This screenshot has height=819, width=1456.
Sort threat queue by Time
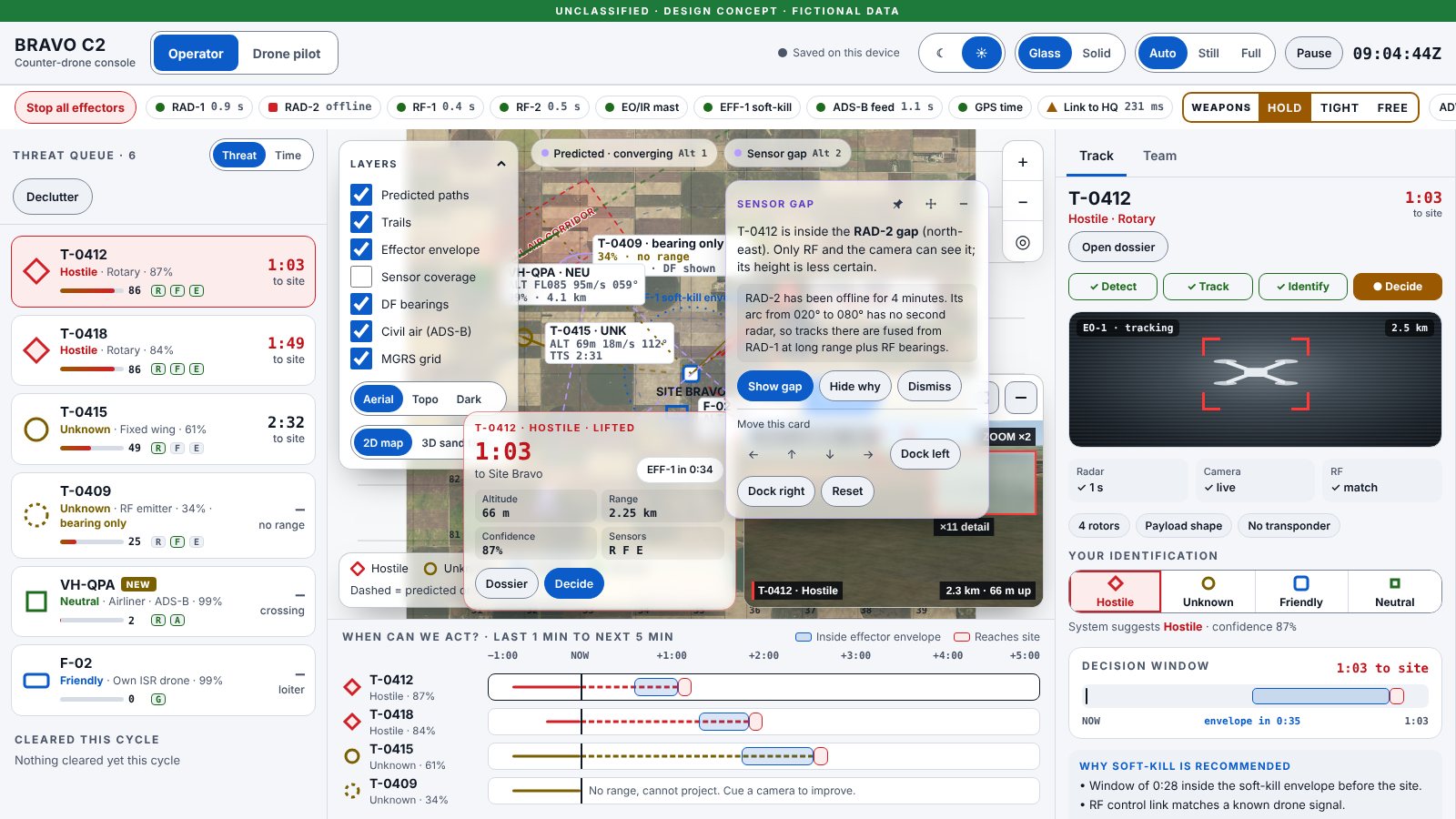[x=288, y=156]
